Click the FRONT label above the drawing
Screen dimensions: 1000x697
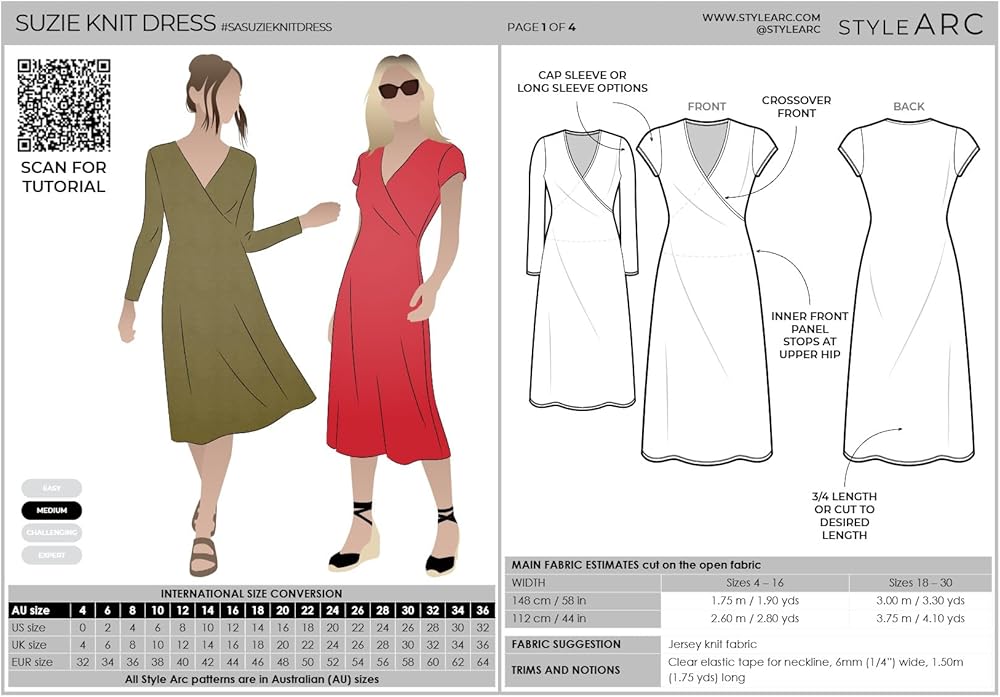pyautogui.click(x=707, y=106)
